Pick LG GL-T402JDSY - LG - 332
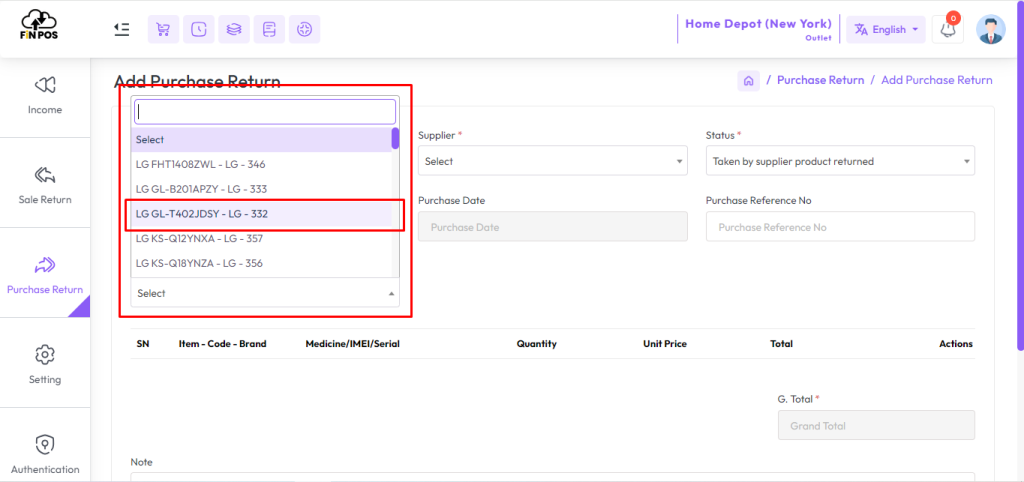This screenshot has width=1024, height=482. click(x=261, y=214)
